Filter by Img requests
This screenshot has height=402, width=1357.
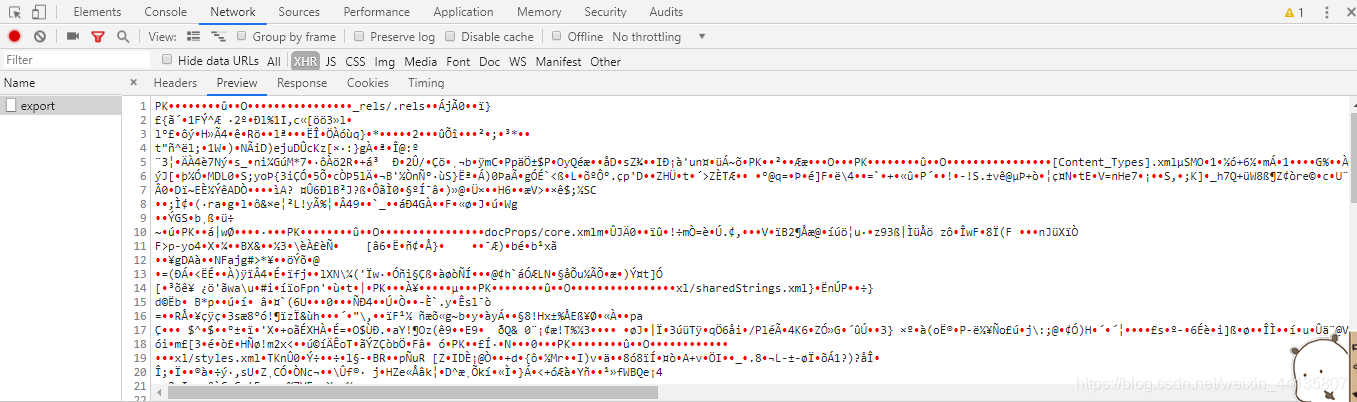pos(385,61)
